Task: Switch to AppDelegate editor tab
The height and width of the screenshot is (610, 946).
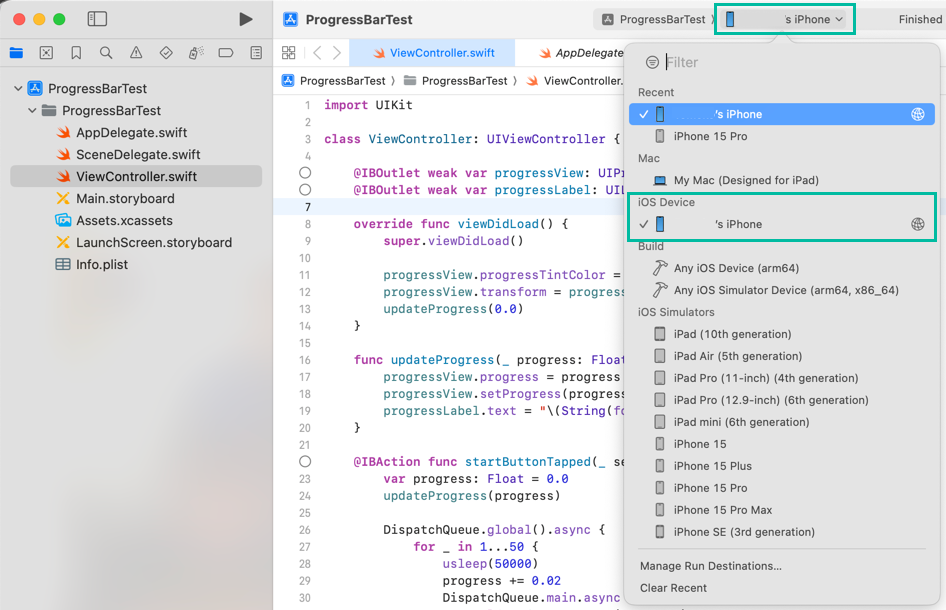Action: click(581, 53)
